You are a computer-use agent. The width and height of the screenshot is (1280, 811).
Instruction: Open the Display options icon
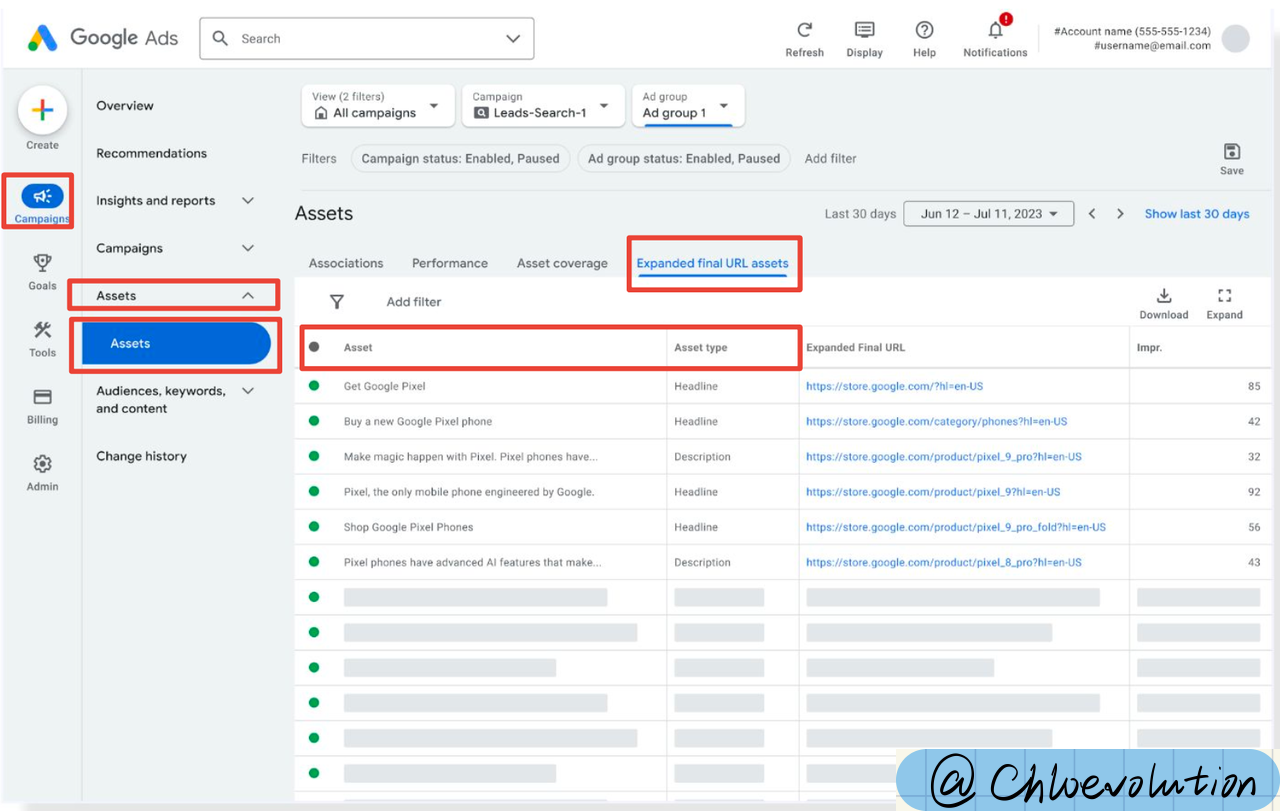865,30
